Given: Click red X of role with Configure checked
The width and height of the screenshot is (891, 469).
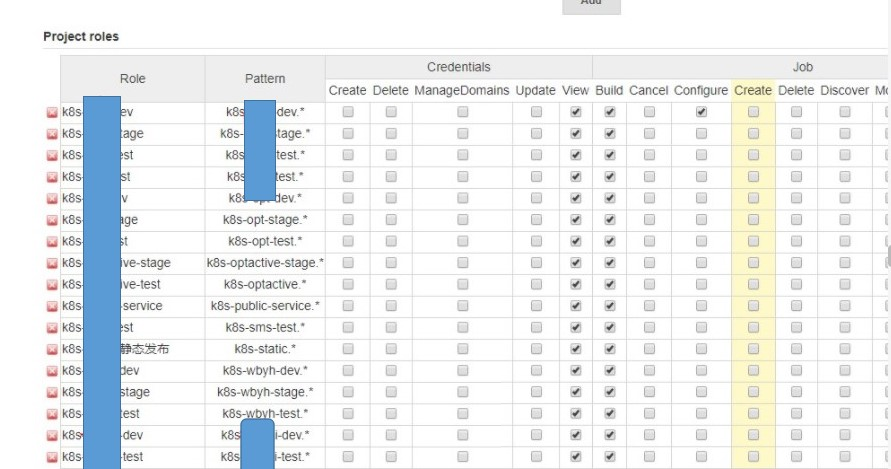Looking at the screenshot, I should pos(52,113).
